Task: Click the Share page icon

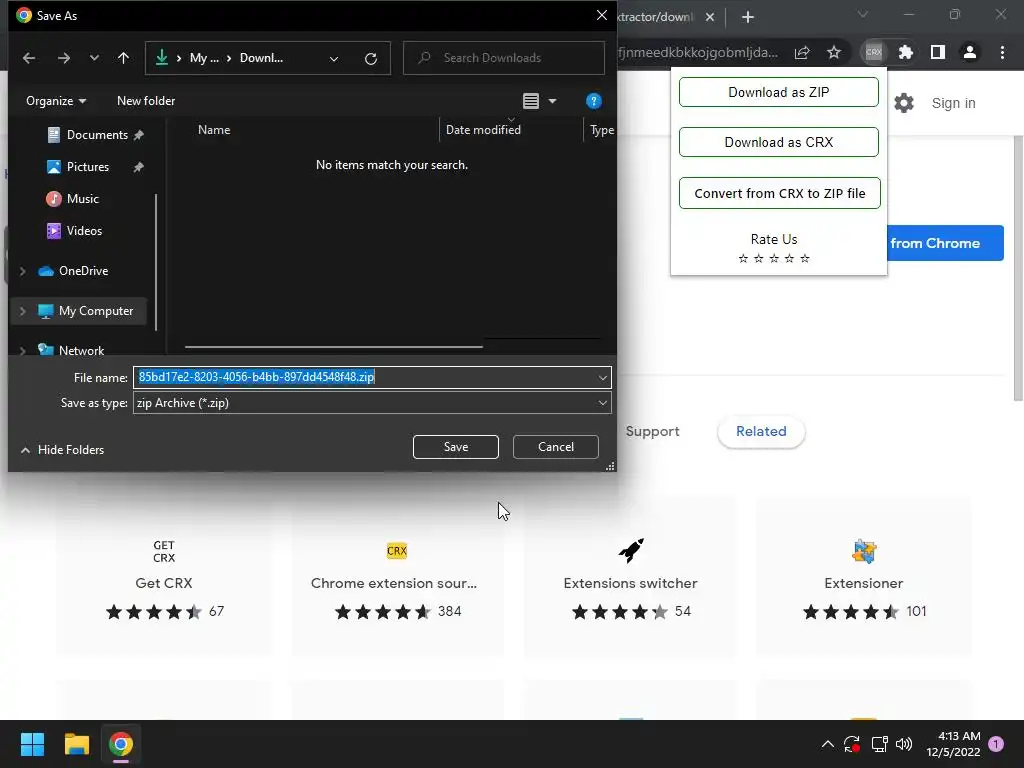Action: tap(802, 52)
